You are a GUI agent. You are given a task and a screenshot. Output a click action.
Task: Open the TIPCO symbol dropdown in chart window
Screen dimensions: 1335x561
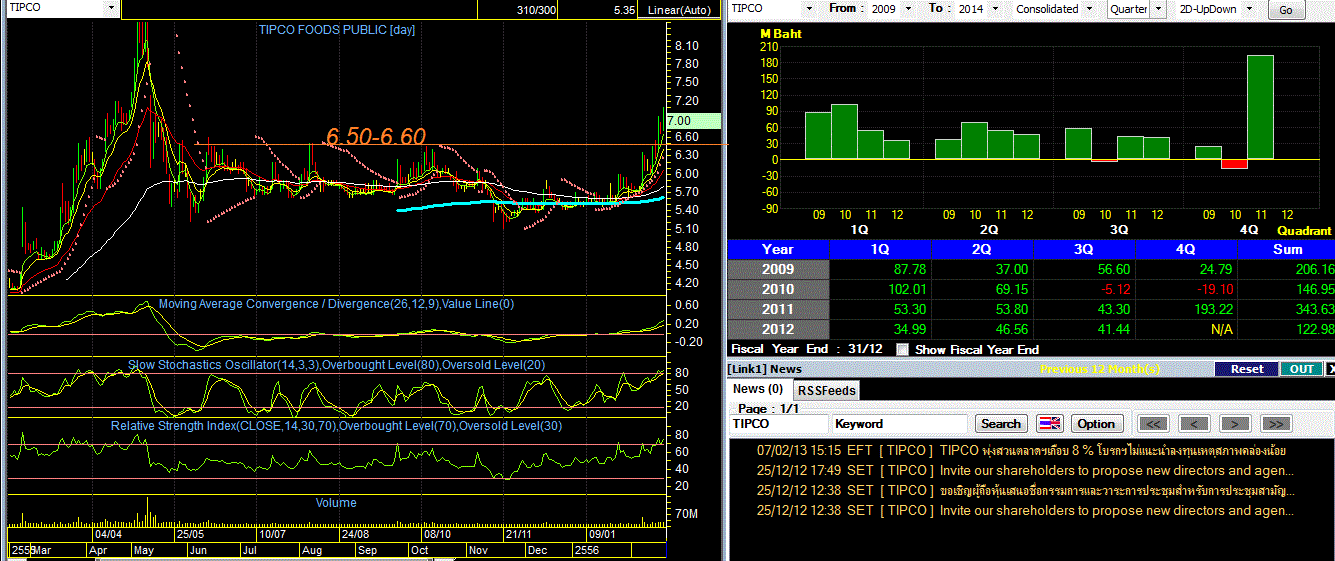pos(110,8)
